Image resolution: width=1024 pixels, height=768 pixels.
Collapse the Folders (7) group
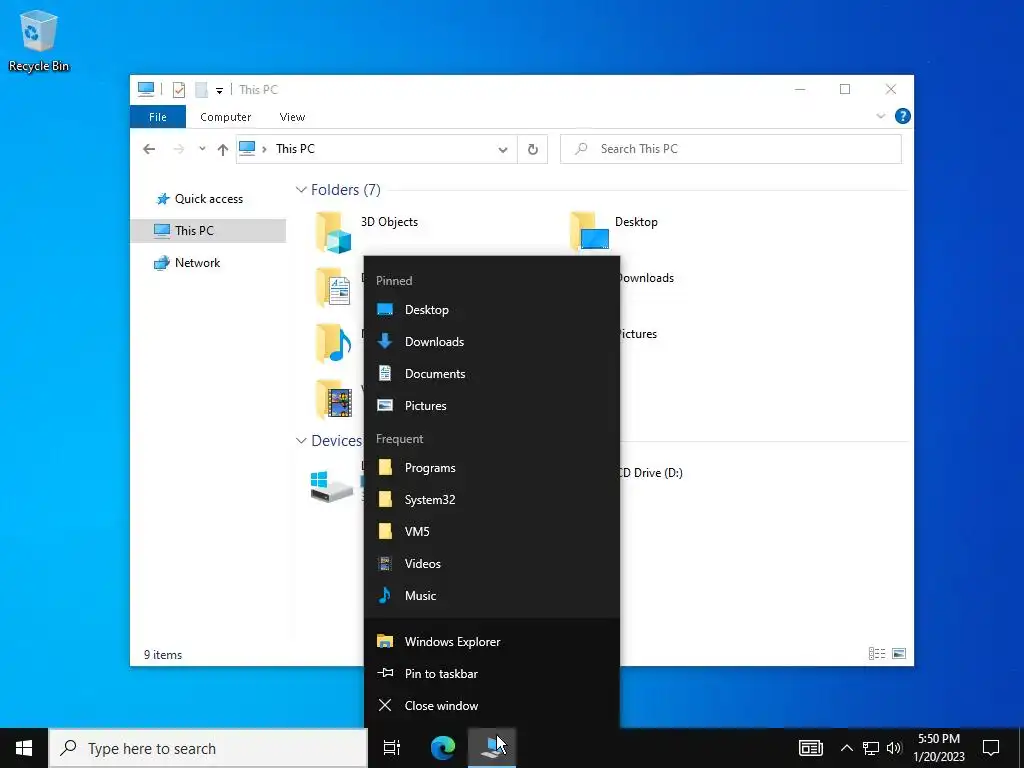301,190
